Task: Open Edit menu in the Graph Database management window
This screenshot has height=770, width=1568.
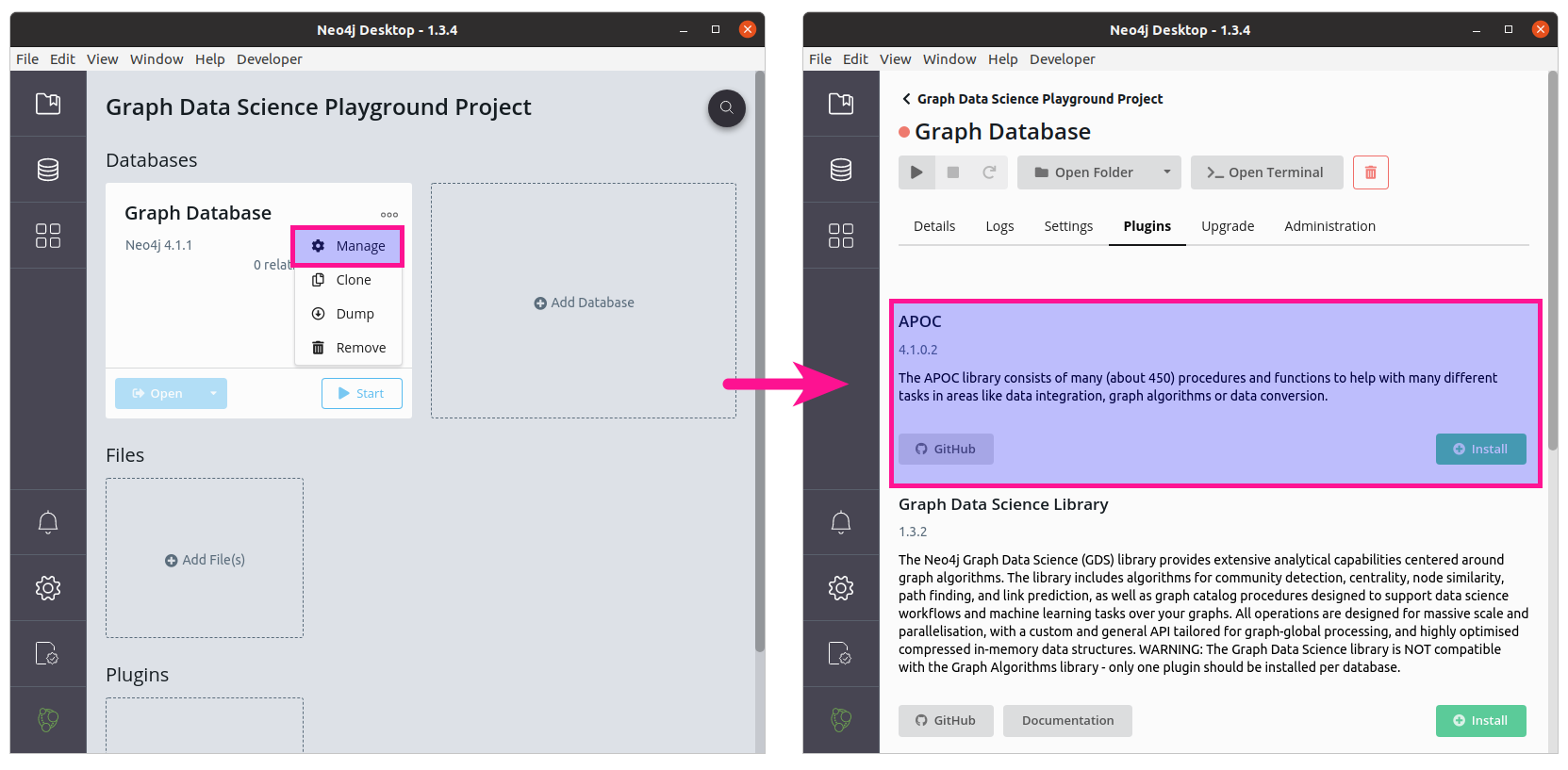Action: (855, 59)
